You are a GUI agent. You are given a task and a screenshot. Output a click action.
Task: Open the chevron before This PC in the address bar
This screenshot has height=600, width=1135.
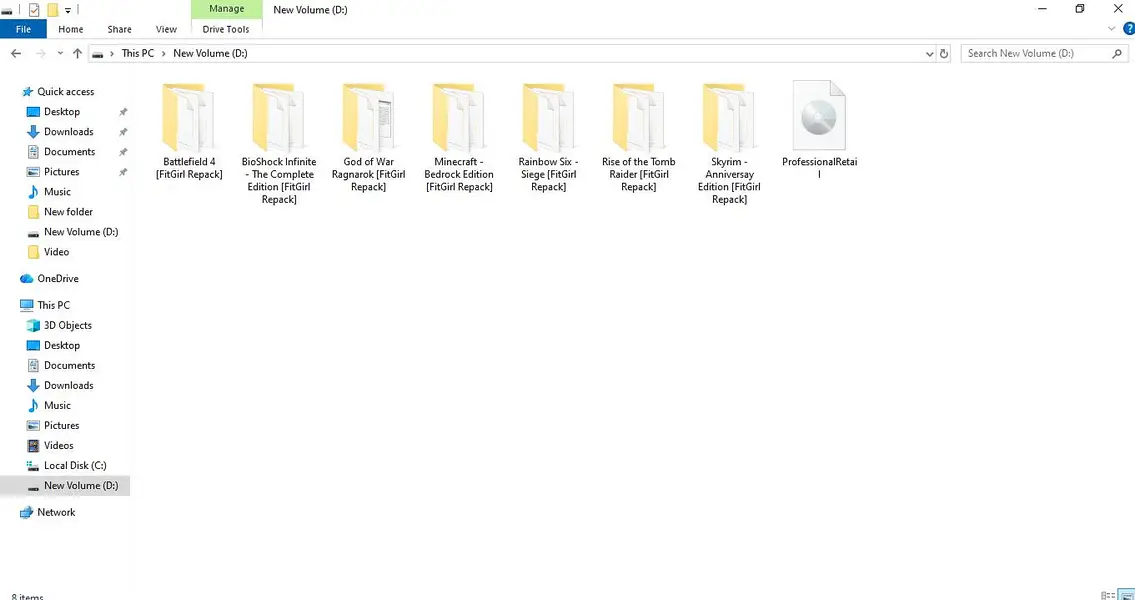pyautogui.click(x=112, y=54)
